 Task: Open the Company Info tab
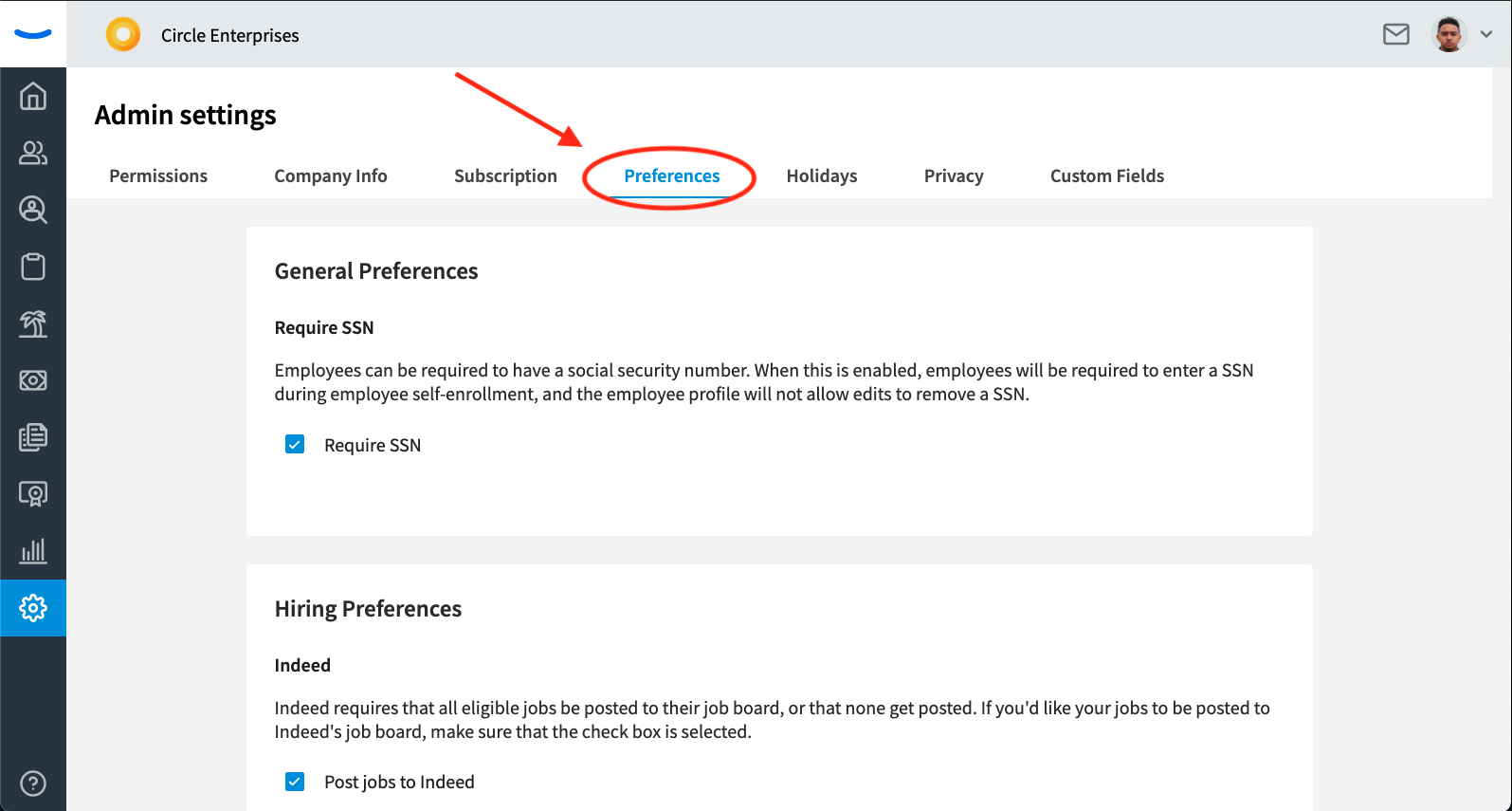tap(330, 175)
